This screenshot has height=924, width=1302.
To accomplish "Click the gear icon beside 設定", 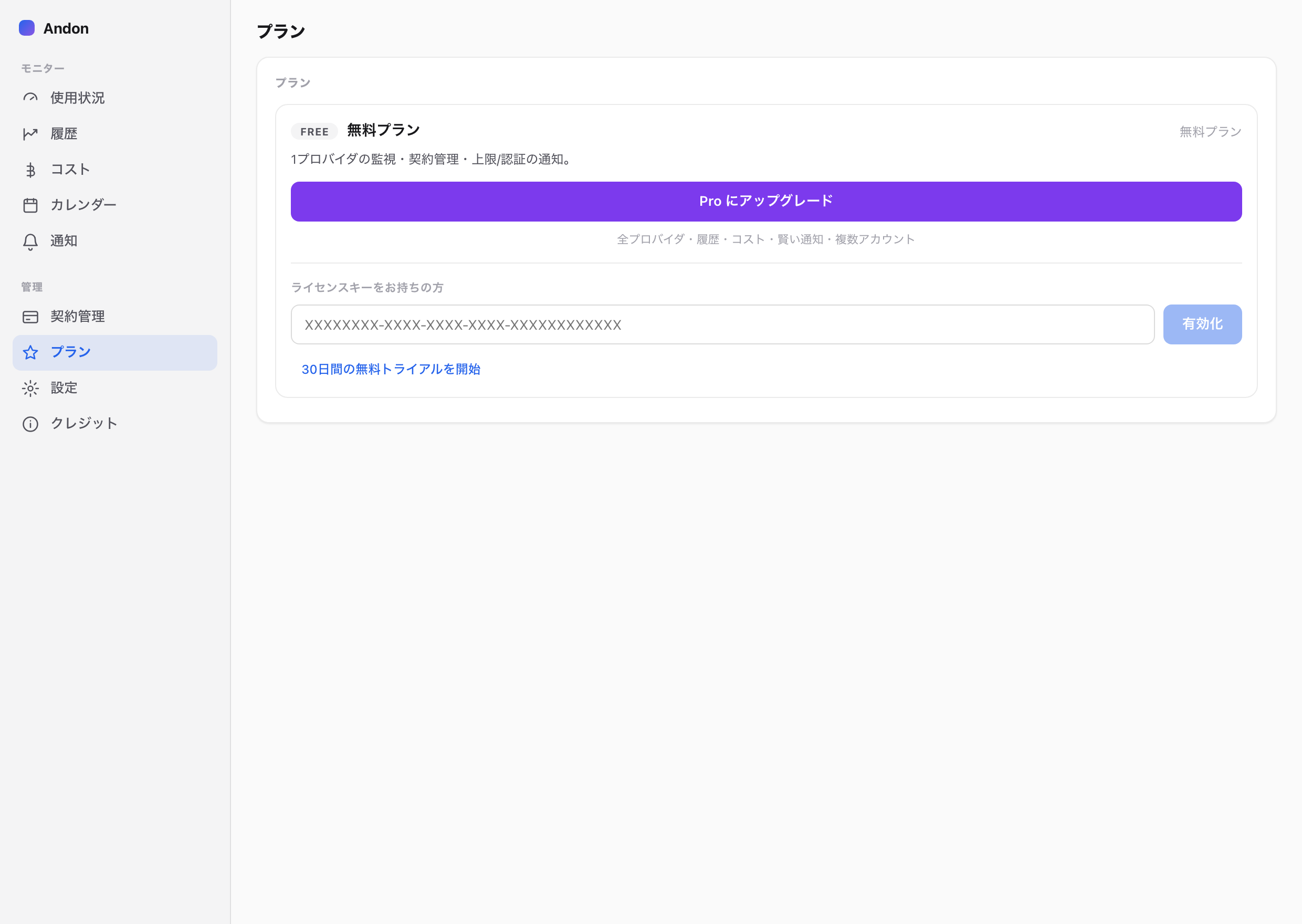I will point(30,388).
